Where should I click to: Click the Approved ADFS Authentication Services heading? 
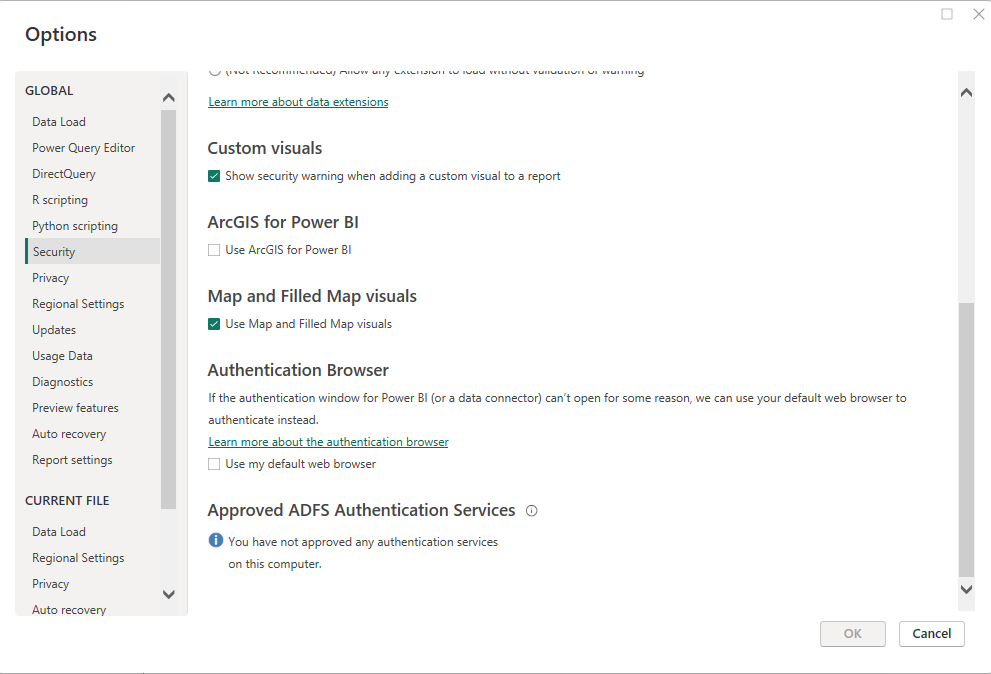(x=362, y=510)
